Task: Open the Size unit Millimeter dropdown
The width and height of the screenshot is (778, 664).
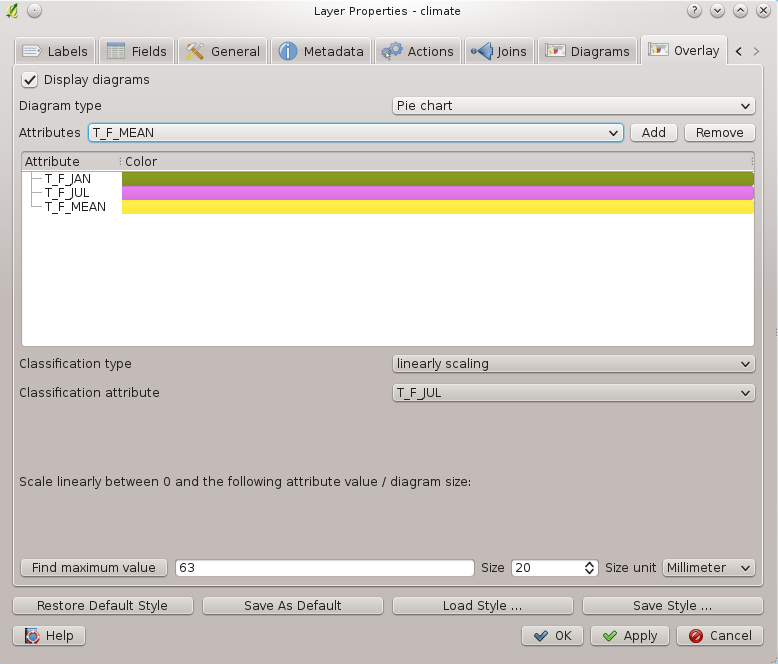Action: (709, 568)
